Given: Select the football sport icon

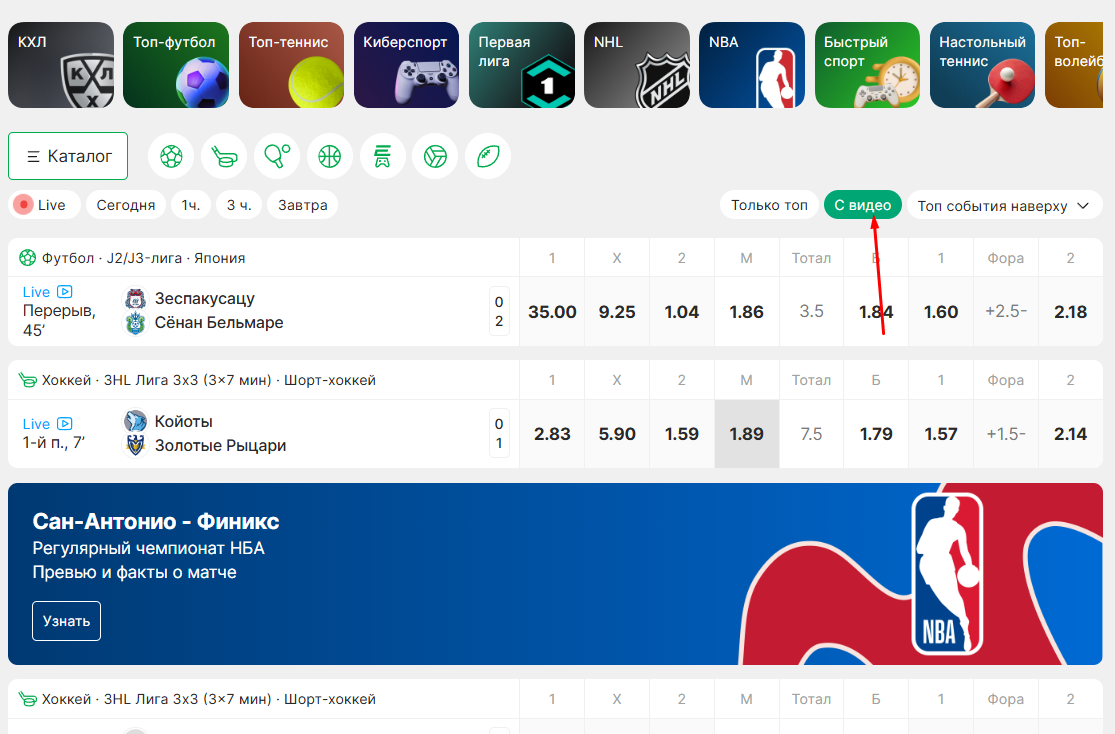Looking at the screenshot, I should point(171,157).
